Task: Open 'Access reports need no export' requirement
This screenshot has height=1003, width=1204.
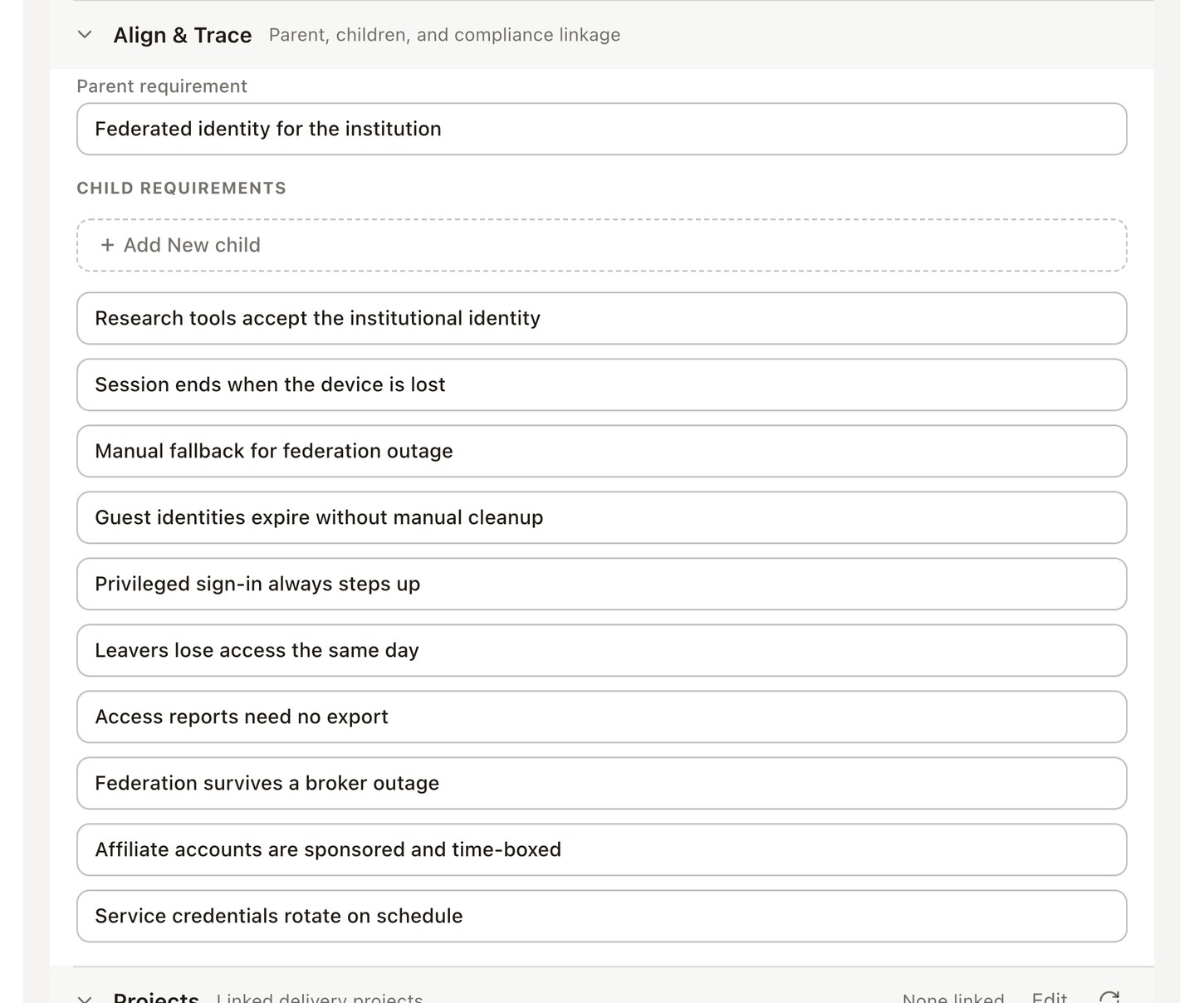Action: [602, 717]
